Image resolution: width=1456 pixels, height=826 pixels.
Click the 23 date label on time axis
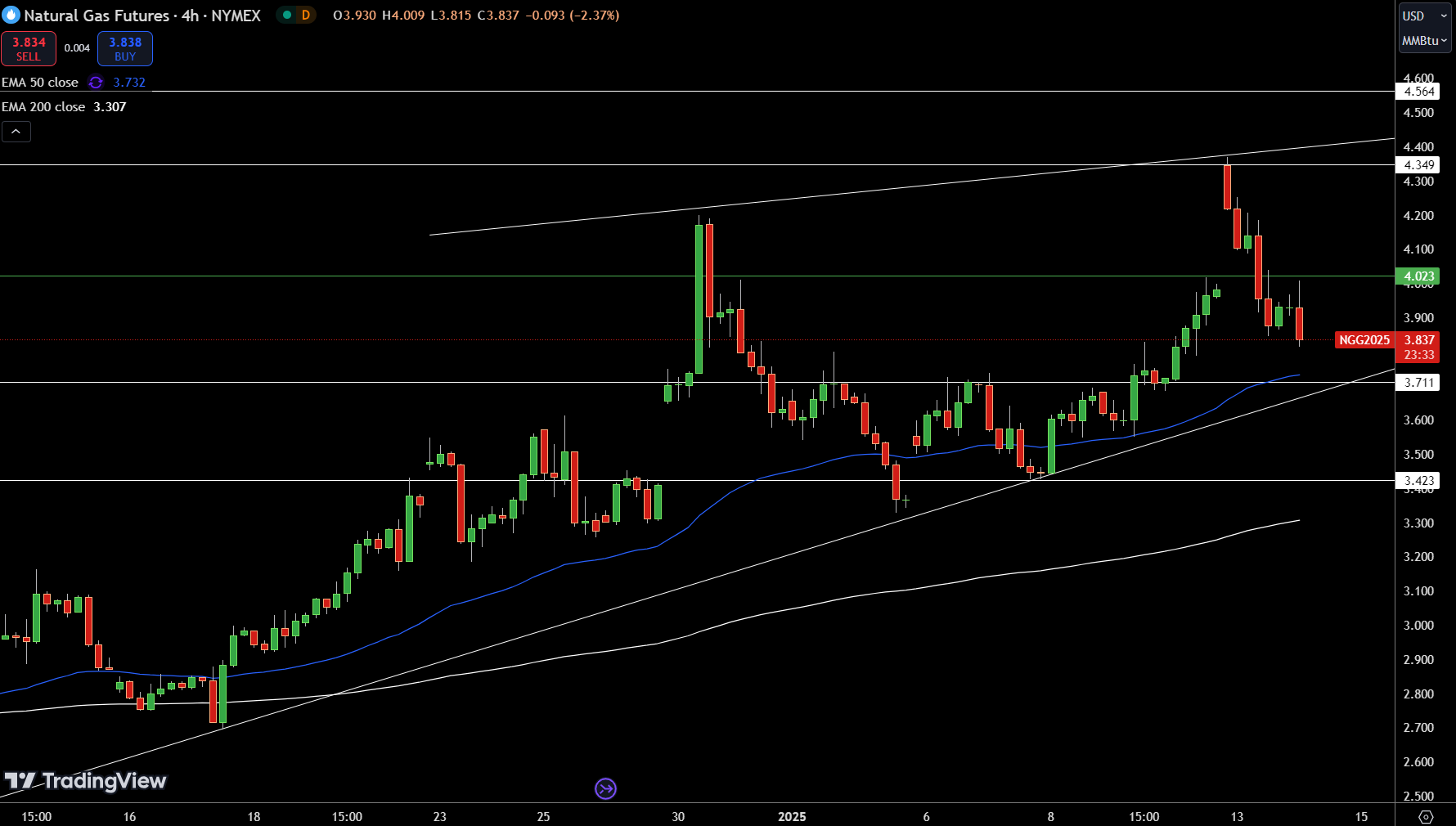[x=440, y=816]
